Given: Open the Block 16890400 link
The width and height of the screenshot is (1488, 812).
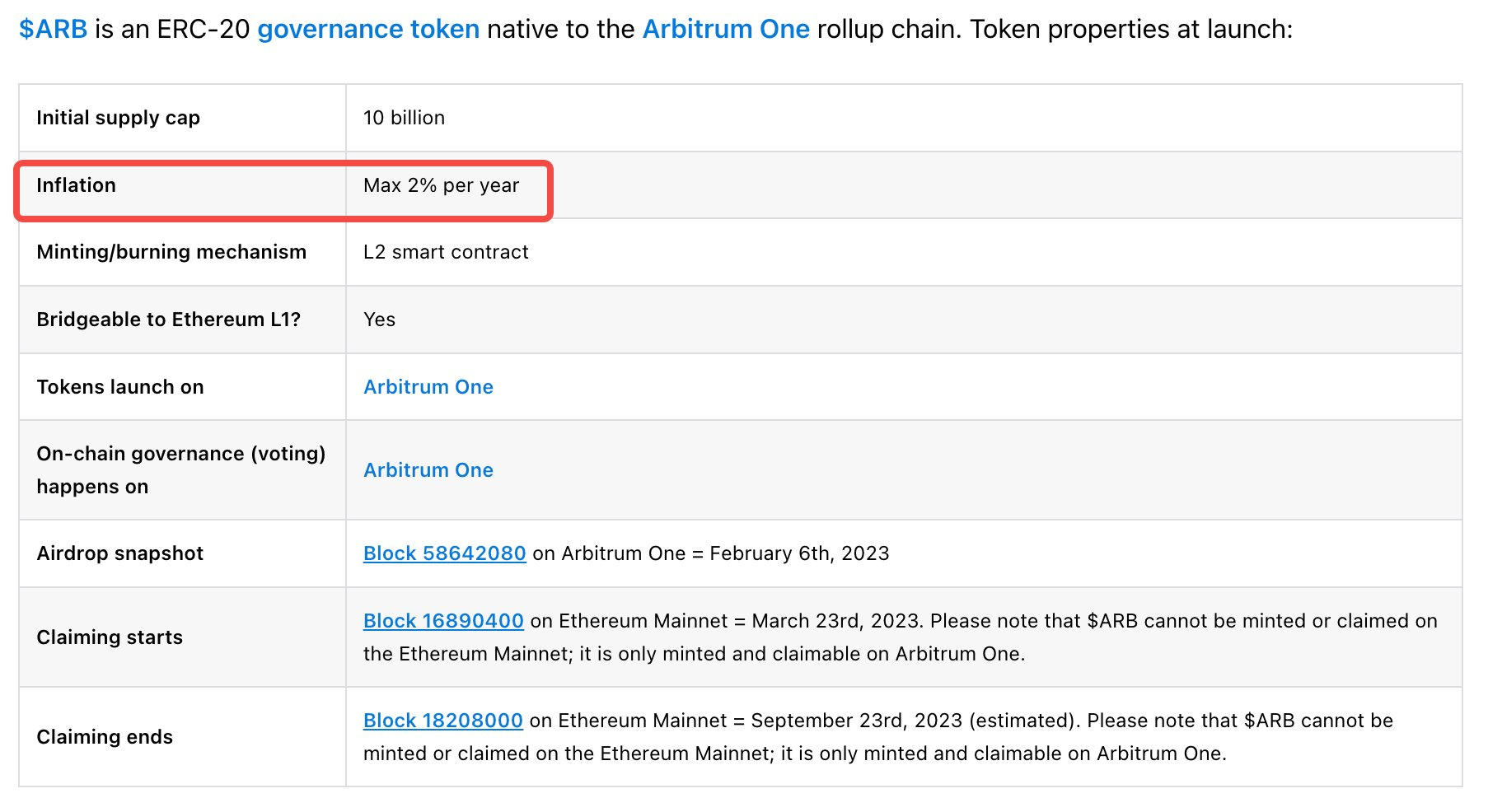Looking at the screenshot, I should (x=443, y=621).
